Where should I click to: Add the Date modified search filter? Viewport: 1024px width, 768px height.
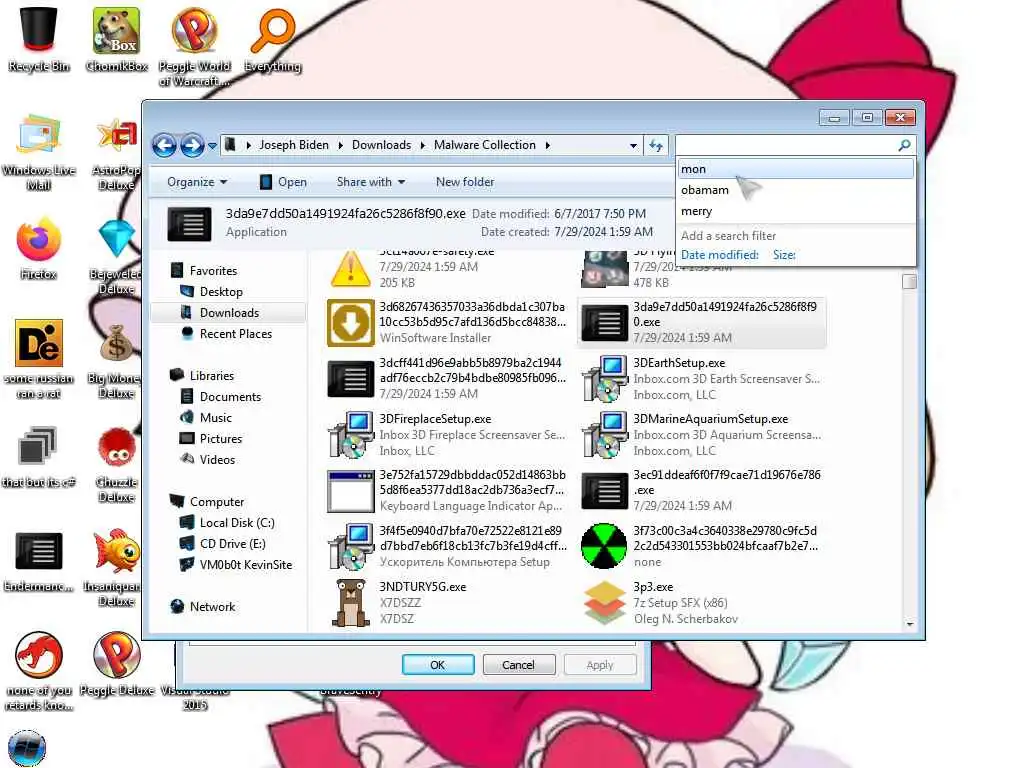720,255
